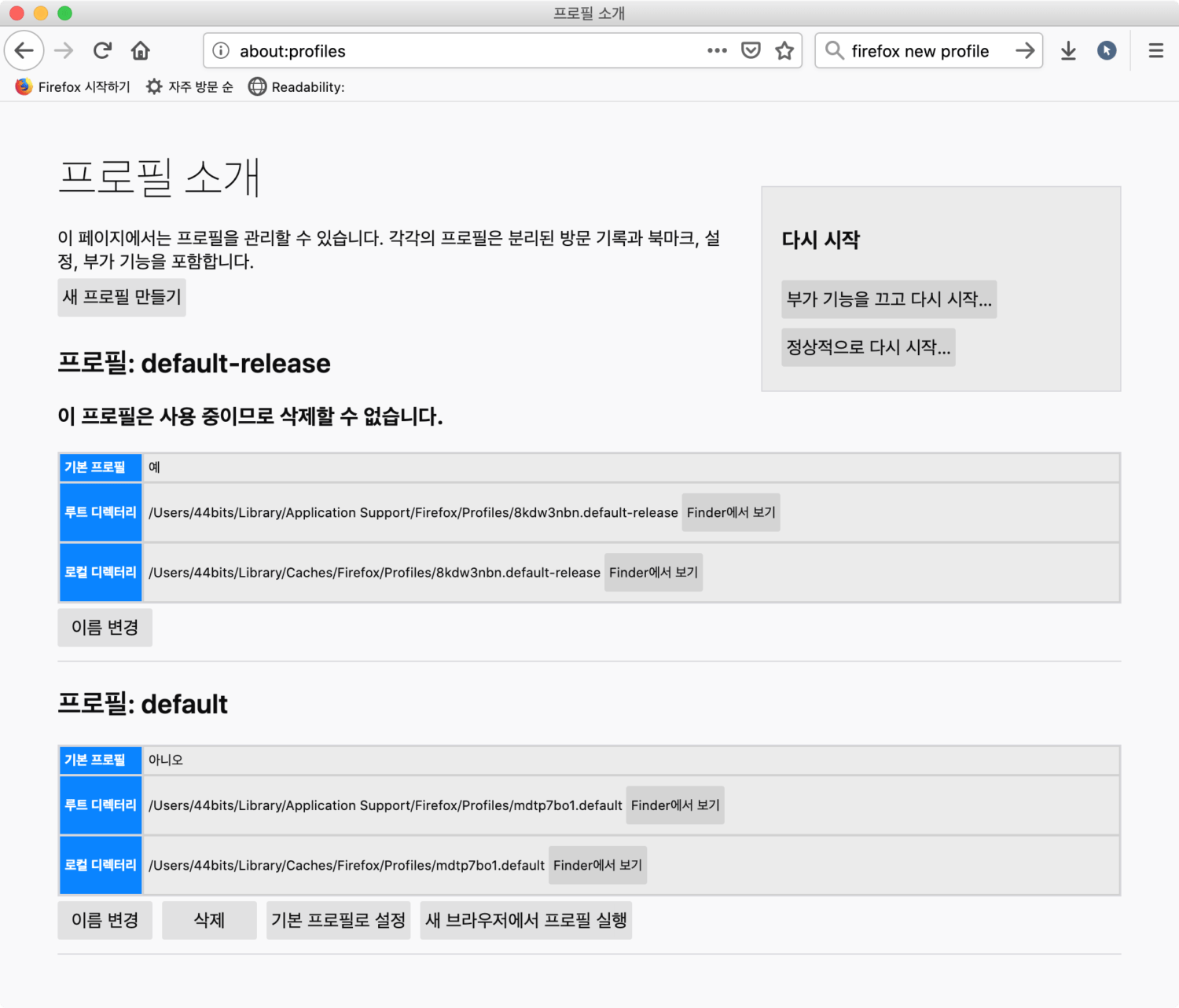Show default profile local directory in Finder
Viewport: 1179px width, 1008px height.
click(597, 865)
